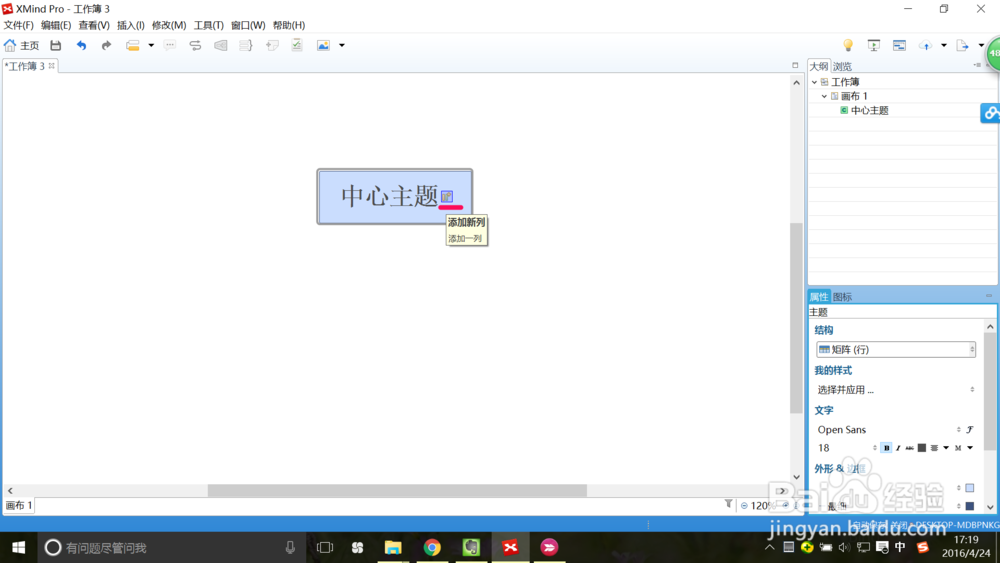
Task: Insert a note with the toolbar icon
Action: (272, 45)
